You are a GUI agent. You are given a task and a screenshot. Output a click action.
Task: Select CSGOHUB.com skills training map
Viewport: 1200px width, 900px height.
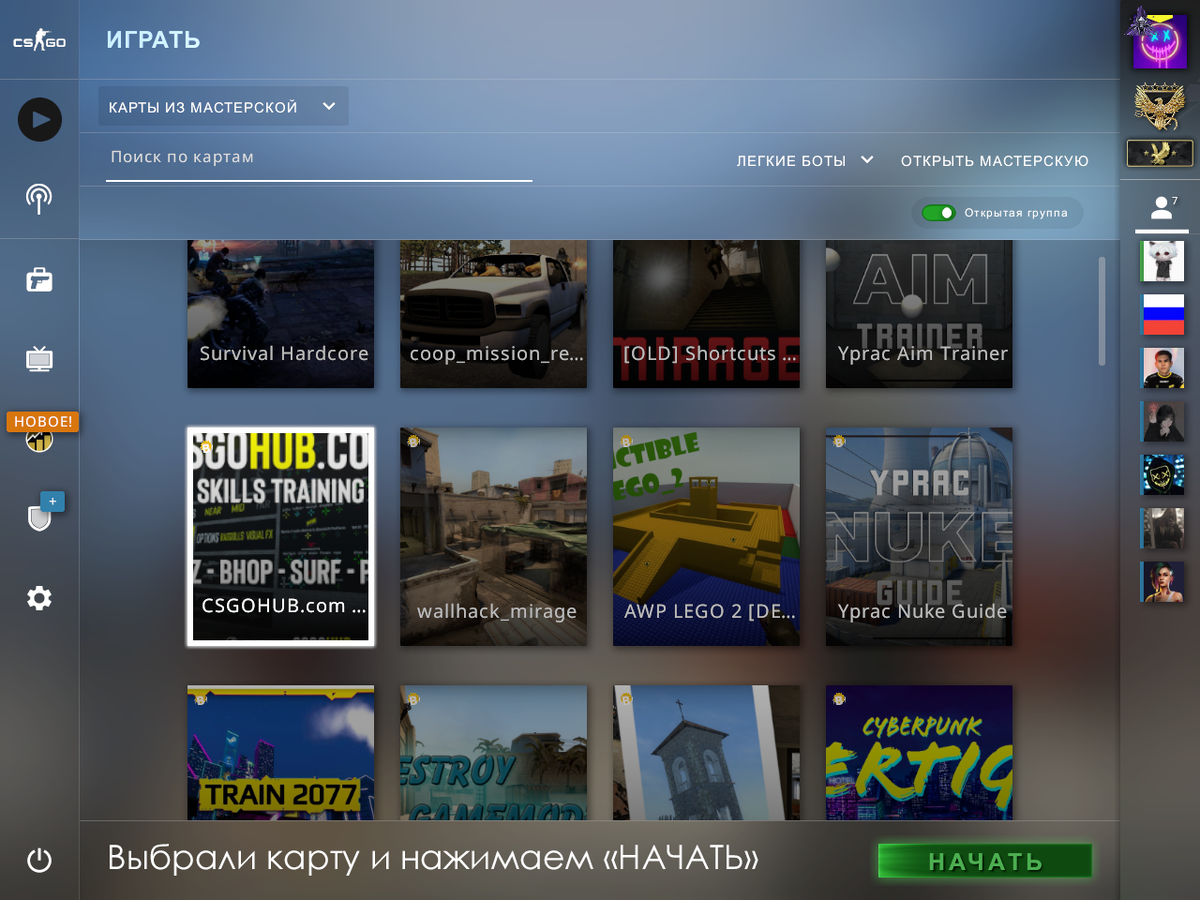pos(281,537)
